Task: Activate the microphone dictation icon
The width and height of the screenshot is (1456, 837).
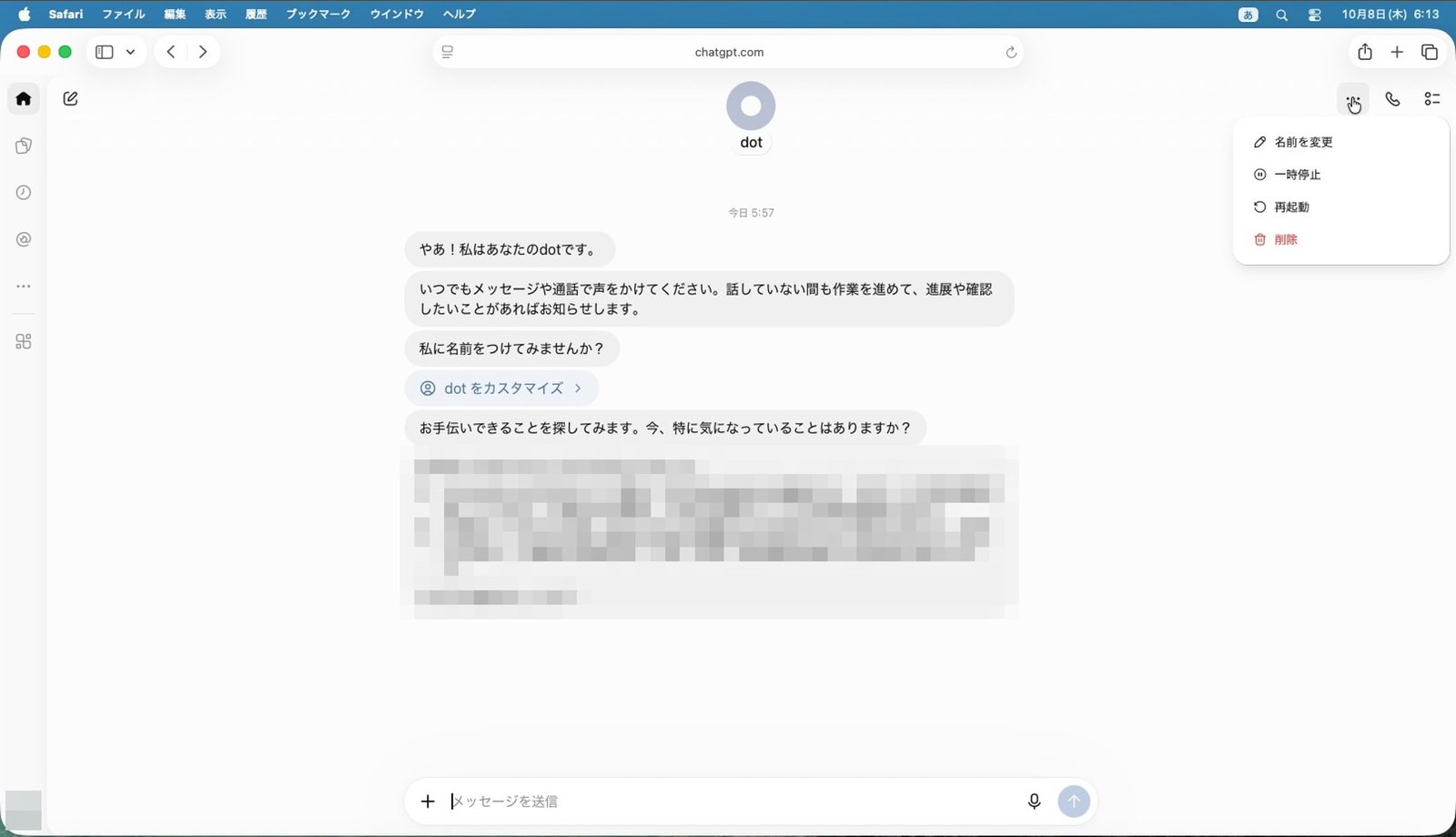Action: [x=1034, y=801]
